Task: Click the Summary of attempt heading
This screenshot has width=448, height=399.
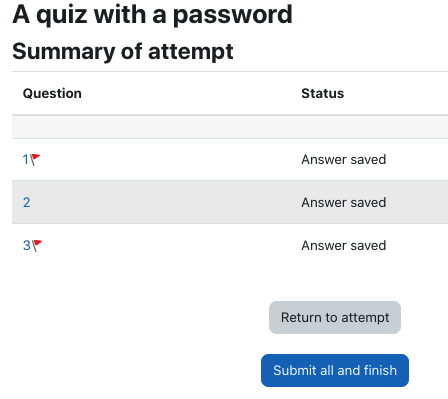Action: tap(123, 52)
